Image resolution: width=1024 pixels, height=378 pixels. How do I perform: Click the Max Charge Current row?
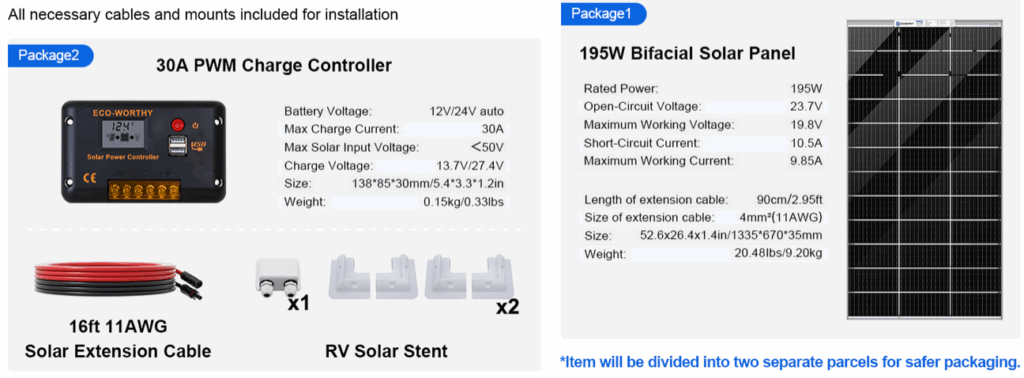point(395,129)
